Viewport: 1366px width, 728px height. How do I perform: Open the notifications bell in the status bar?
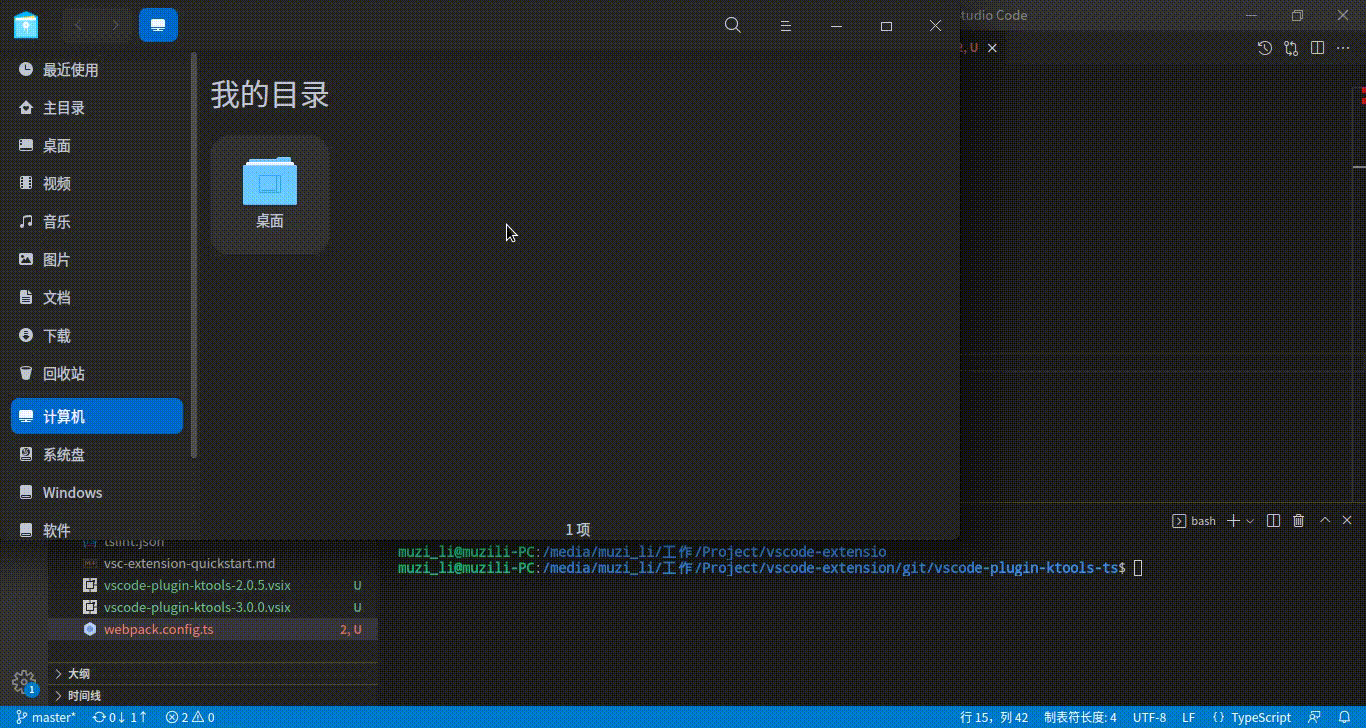[1345, 717]
